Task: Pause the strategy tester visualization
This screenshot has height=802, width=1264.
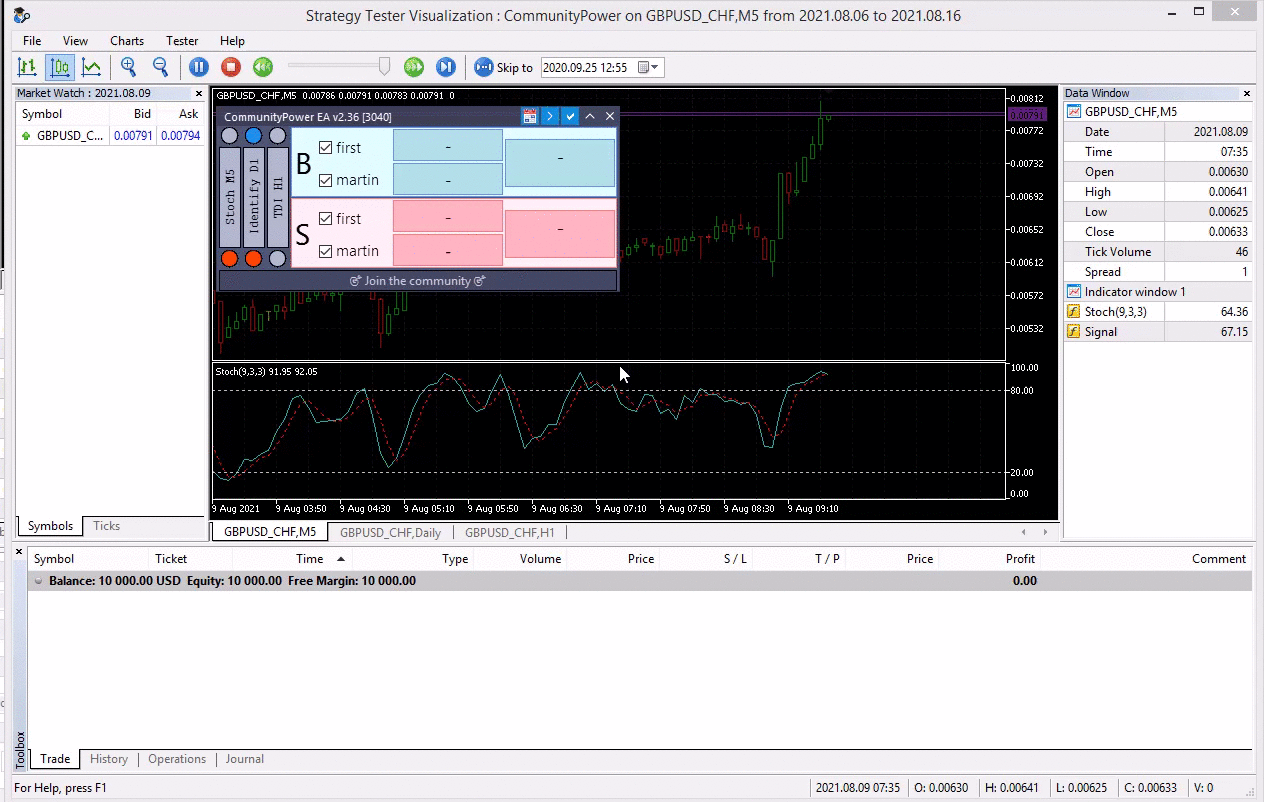Action: pos(199,67)
